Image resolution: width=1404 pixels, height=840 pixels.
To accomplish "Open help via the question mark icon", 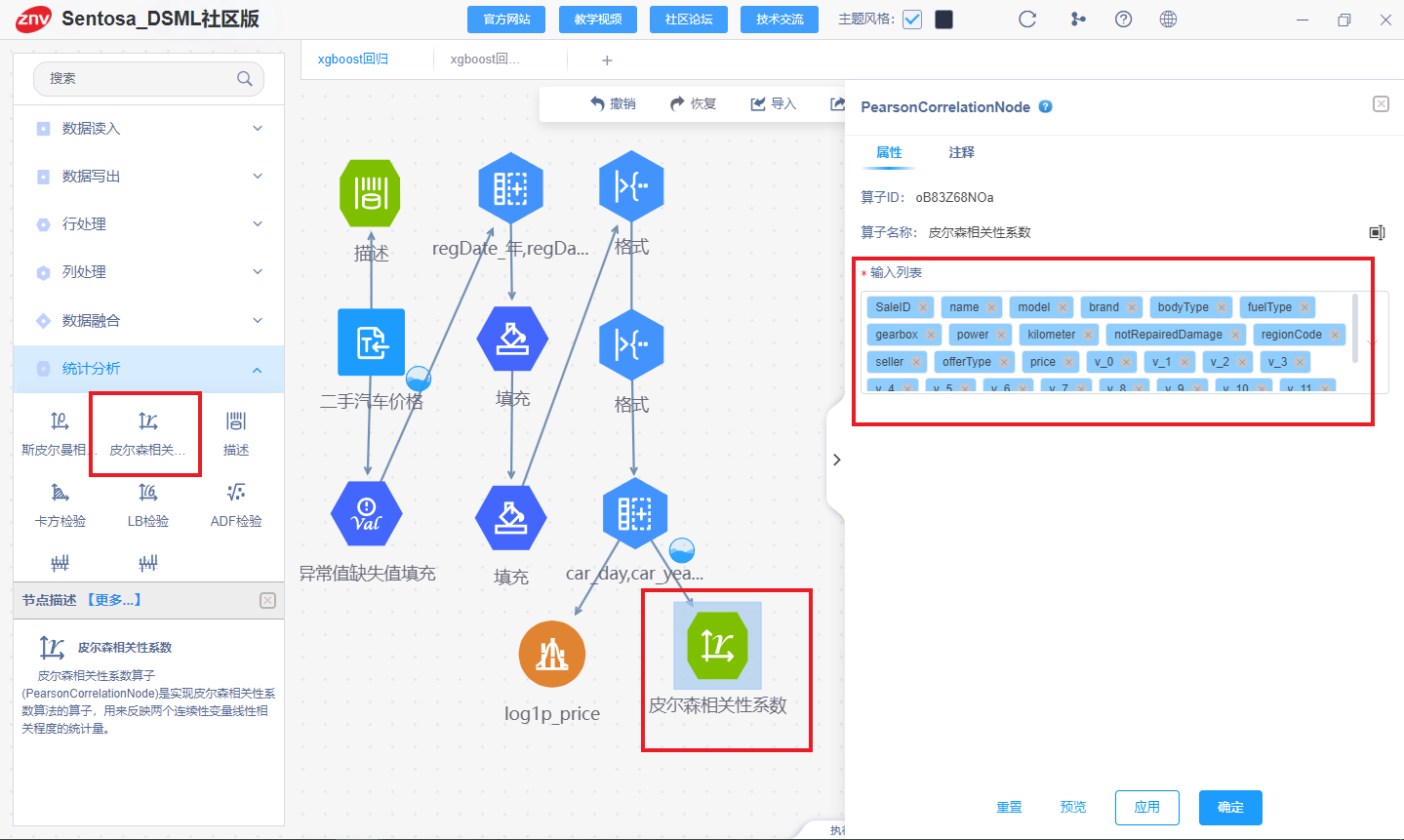I will (1123, 20).
